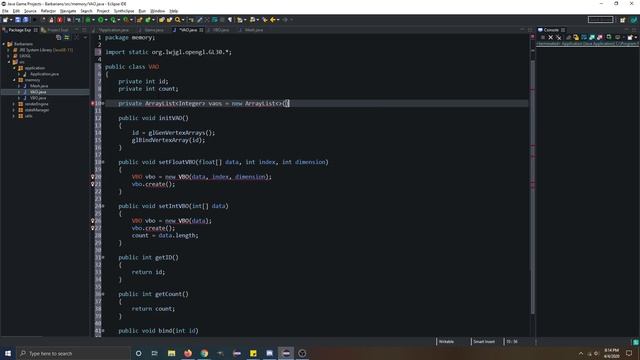
Task: Toggle Show Whitespace Characters paragraph icon
Action: pos(230,20)
